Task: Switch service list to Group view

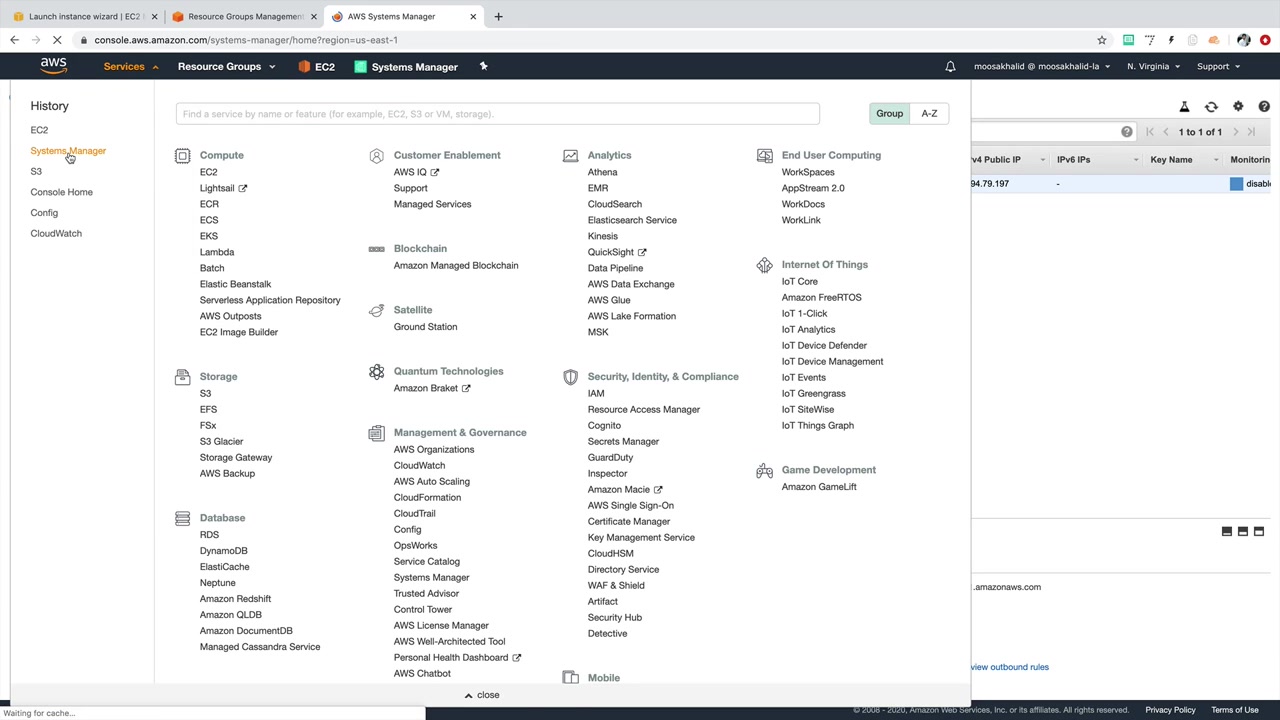Action: [x=889, y=114]
